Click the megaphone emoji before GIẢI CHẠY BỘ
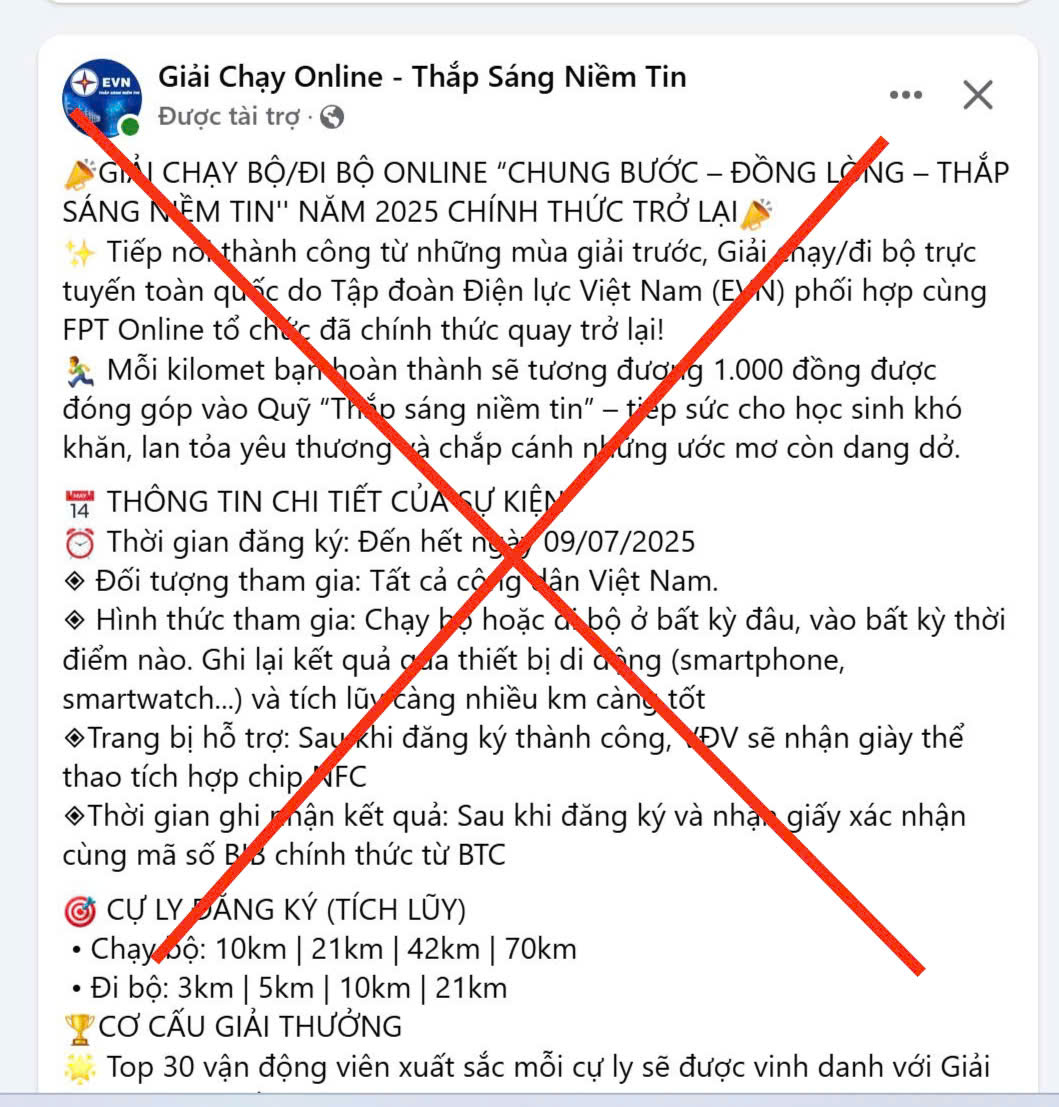 (x=79, y=174)
